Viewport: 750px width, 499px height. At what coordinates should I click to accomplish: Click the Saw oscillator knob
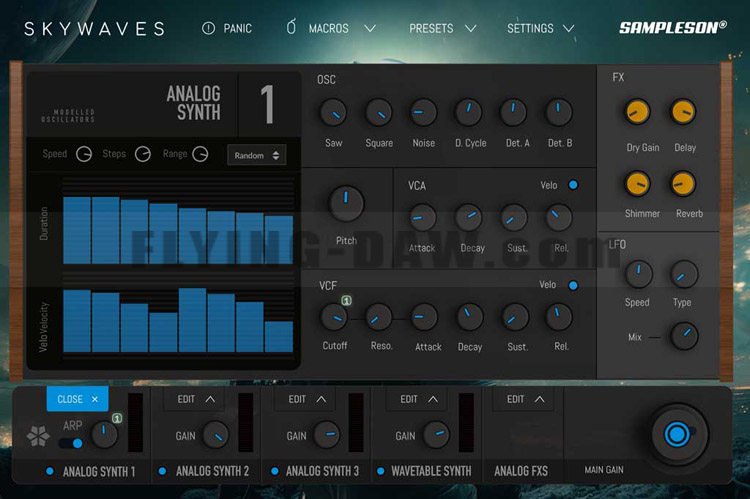tap(333, 113)
